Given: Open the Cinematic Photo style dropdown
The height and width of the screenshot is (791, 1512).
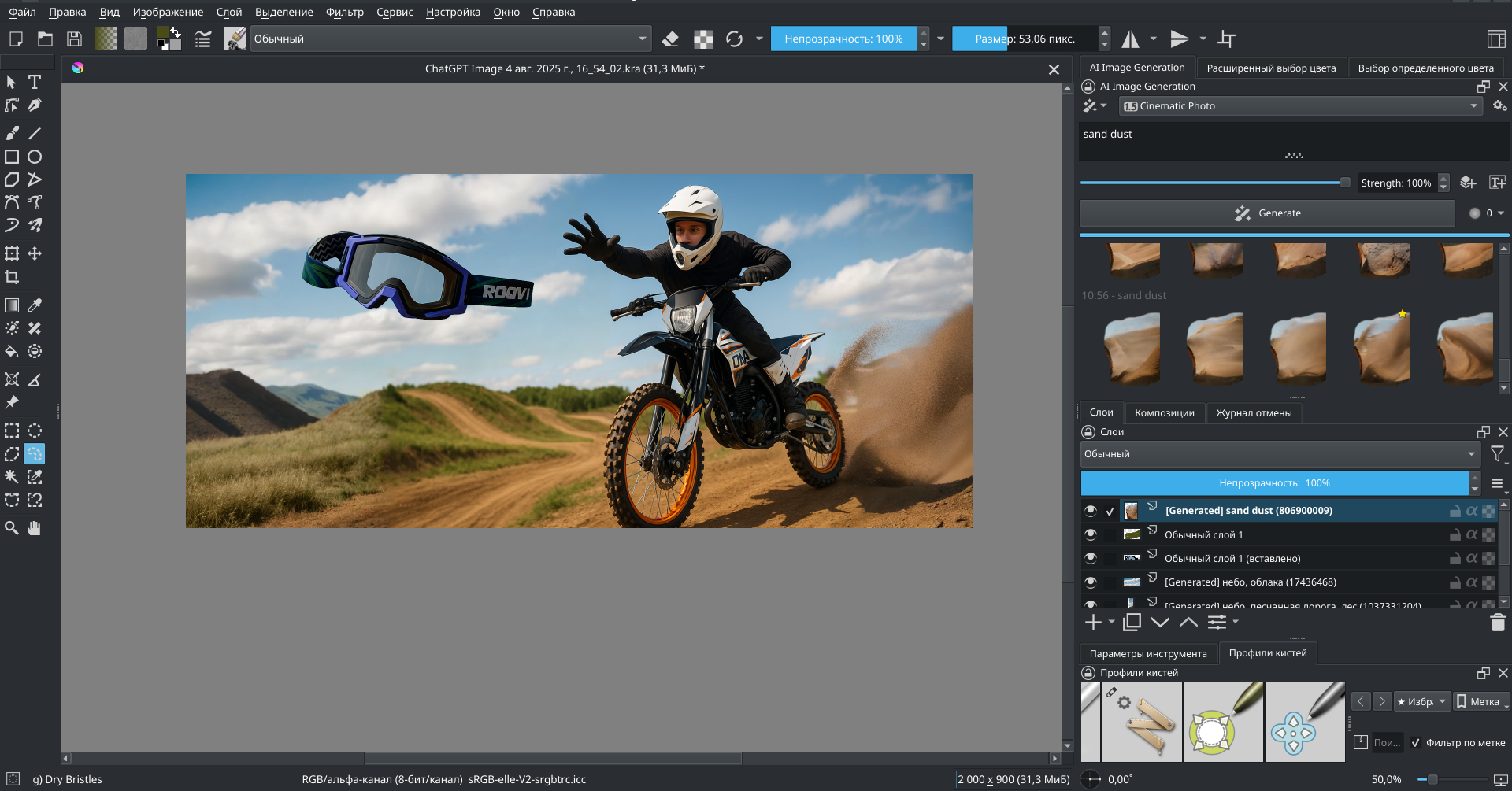Looking at the screenshot, I should pos(1299,106).
